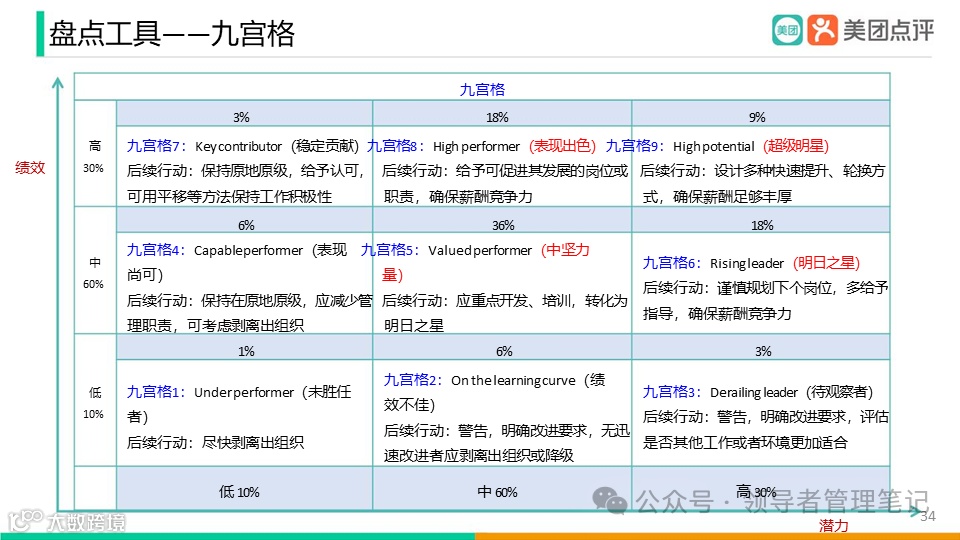
Task: Click the 1% cell above 九宫格1
Action: [x=244, y=347]
